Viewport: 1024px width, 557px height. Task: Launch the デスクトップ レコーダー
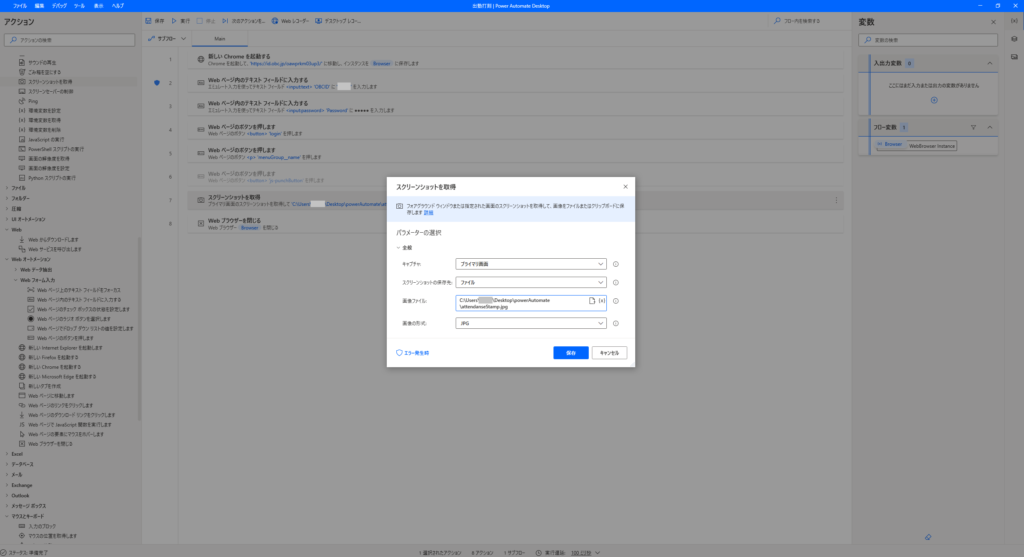coord(338,21)
